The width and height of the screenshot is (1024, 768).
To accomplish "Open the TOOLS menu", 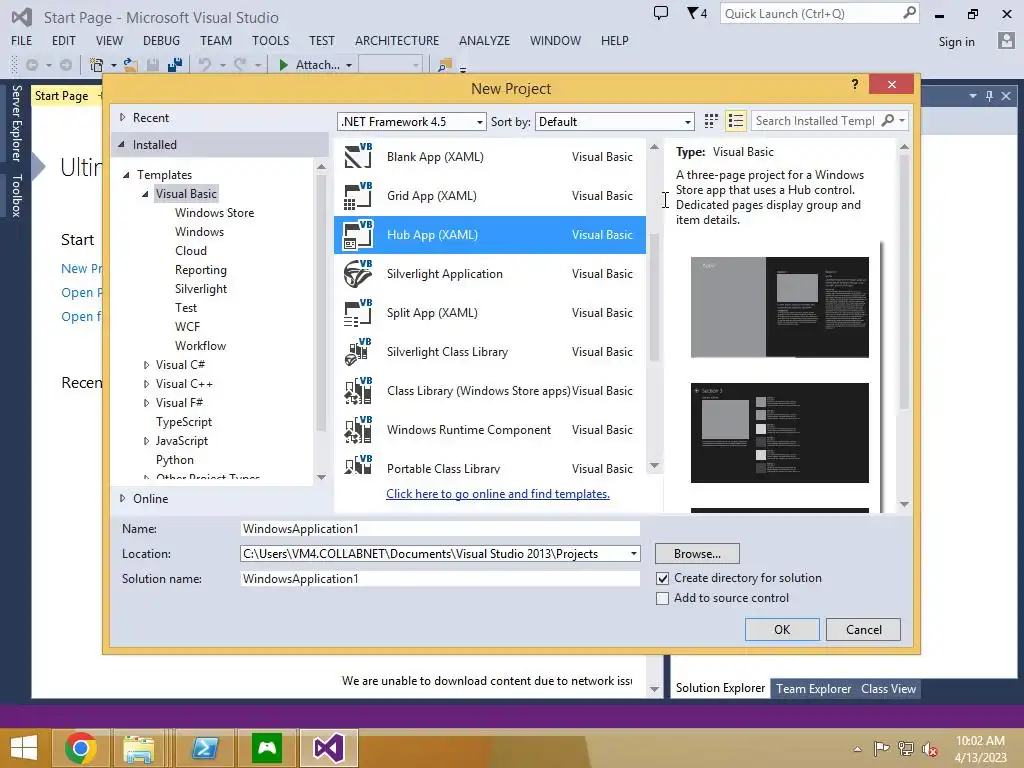I will [270, 40].
